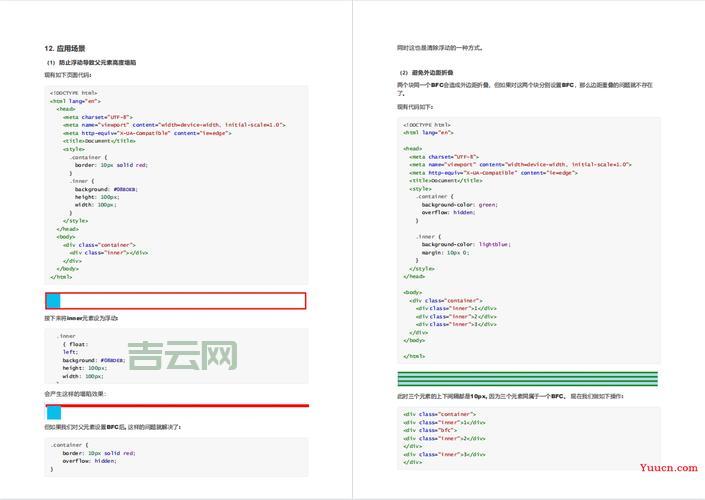The width and height of the screenshot is (705, 500).
Task: Click the '.container' overflow hidden code block at bottom left
Action: (175, 455)
